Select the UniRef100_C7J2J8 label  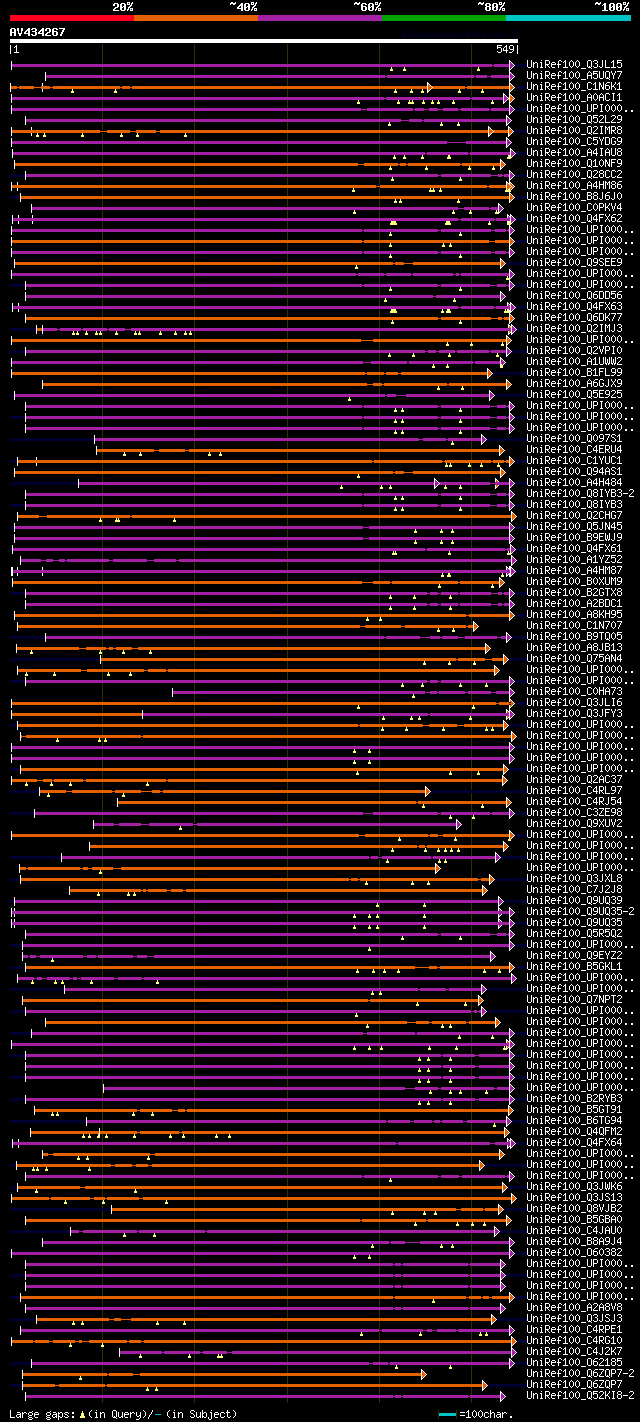pyautogui.click(x=574, y=889)
